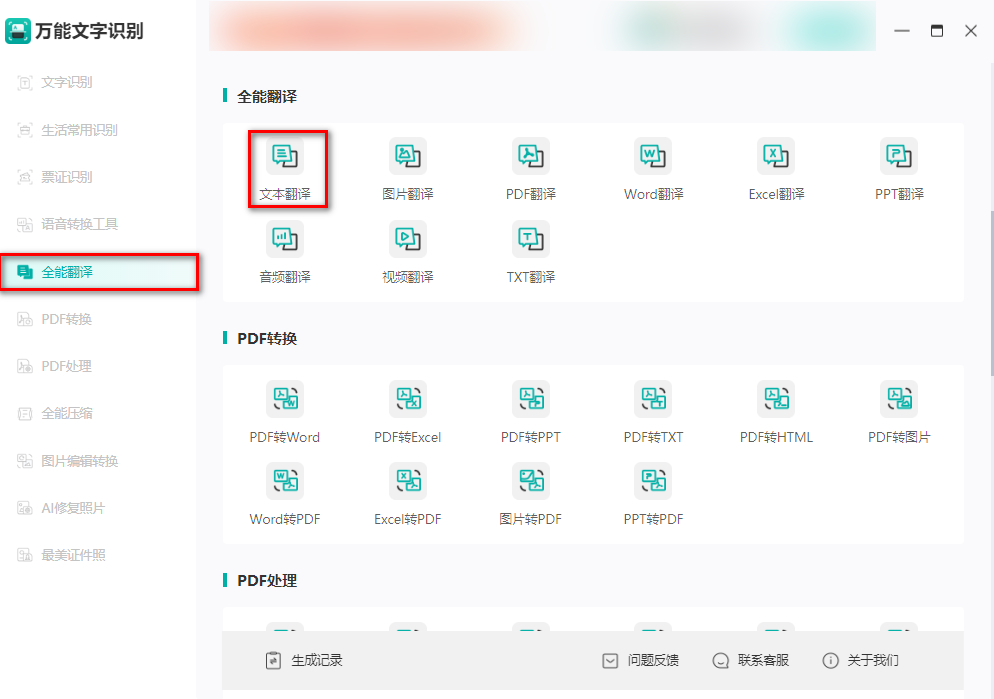The image size is (994, 699).
Task: Launch the PDF转PPT converter
Action: pos(530,409)
